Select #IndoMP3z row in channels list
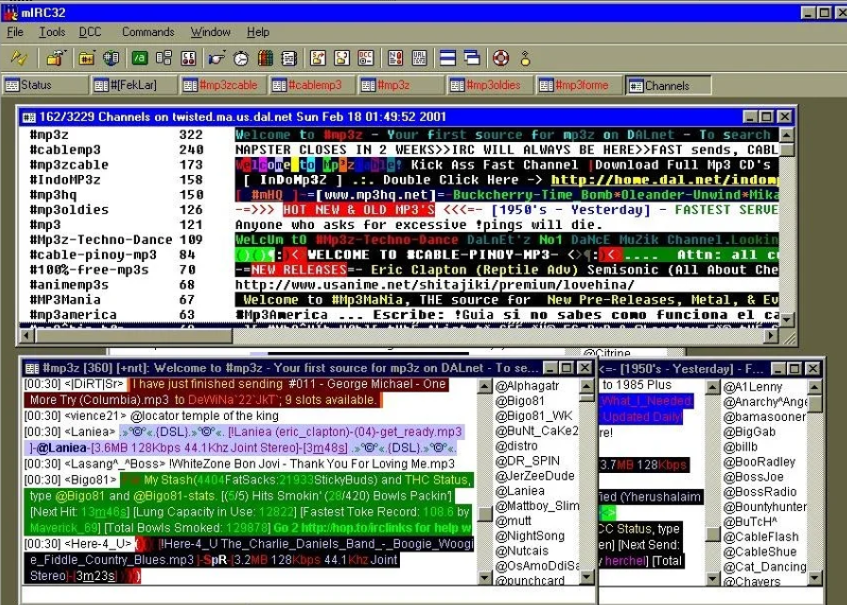847x605 pixels. pyautogui.click(x=399, y=180)
